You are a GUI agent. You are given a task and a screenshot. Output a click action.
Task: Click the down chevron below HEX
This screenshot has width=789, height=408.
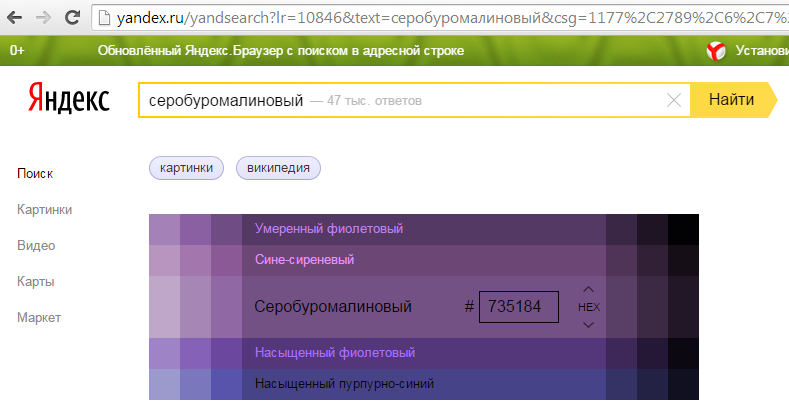coord(588,324)
